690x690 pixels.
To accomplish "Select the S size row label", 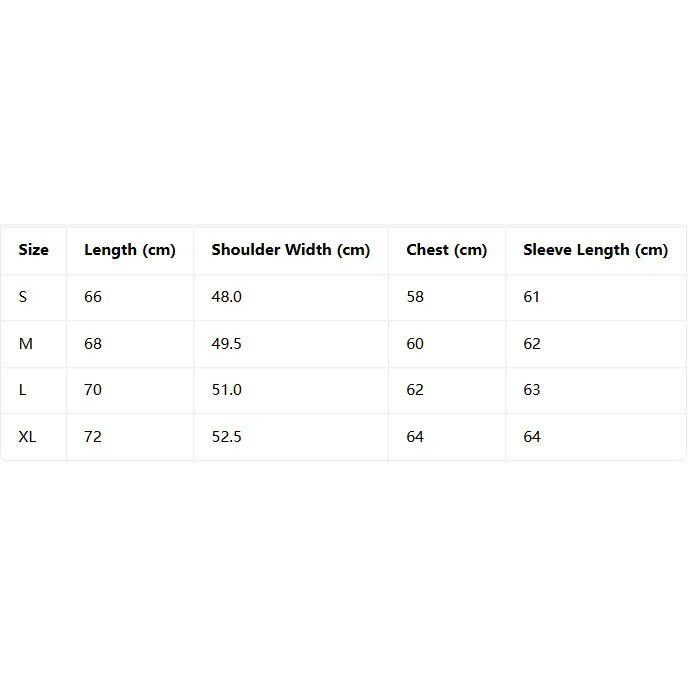I will click(23, 297).
